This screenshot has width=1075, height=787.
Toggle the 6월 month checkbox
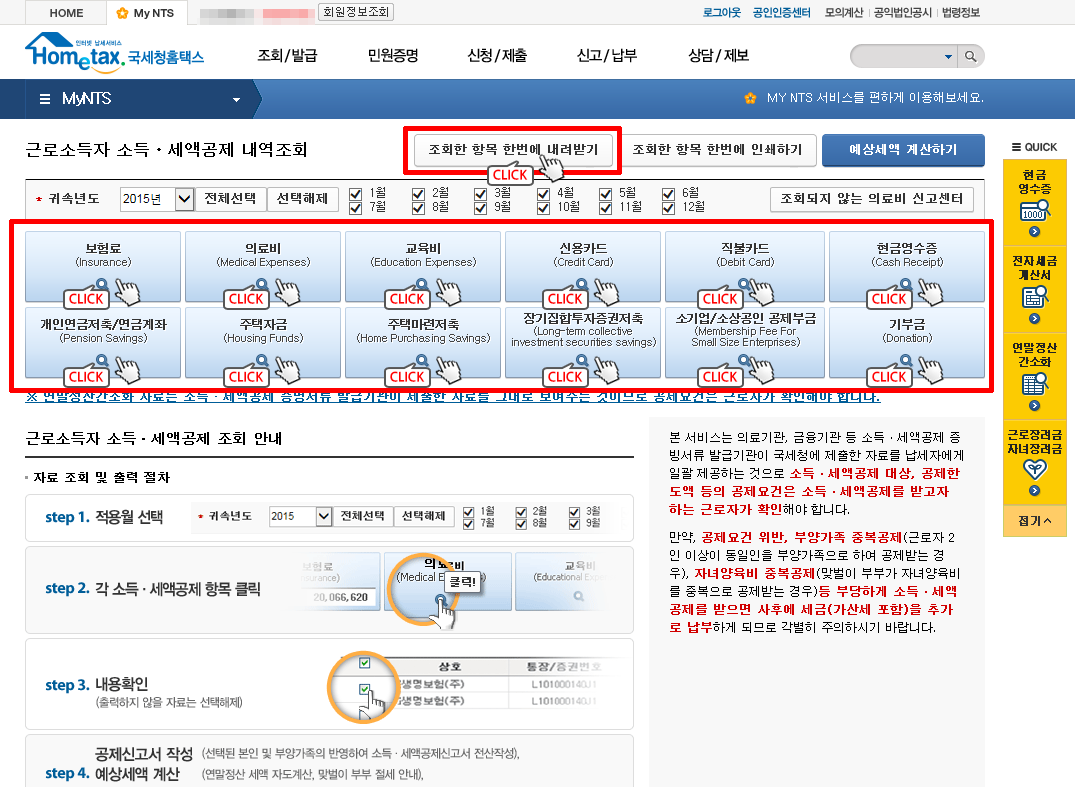pyautogui.click(x=669, y=192)
